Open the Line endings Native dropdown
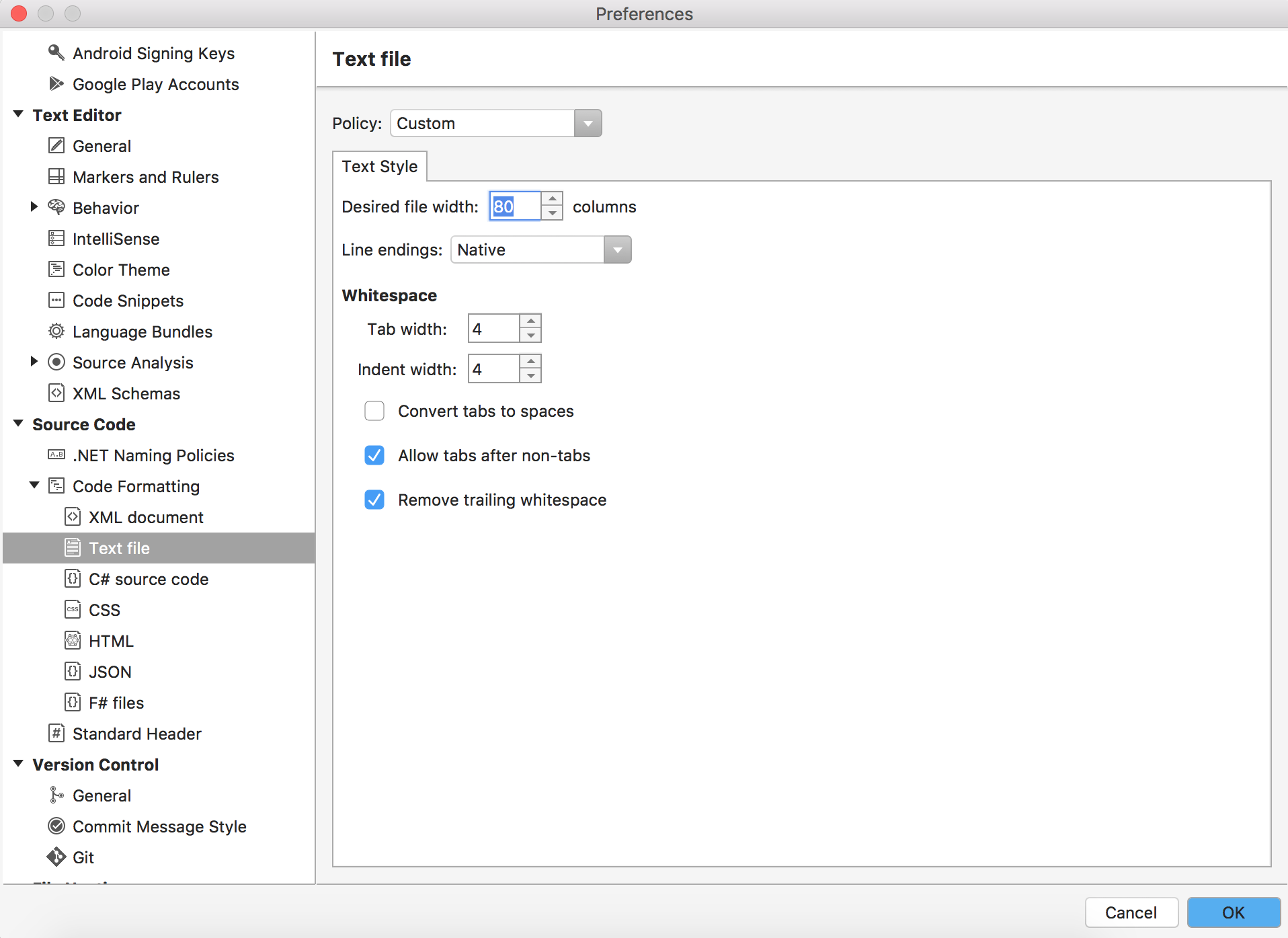This screenshot has height=938, width=1288. (x=540, y=249)
